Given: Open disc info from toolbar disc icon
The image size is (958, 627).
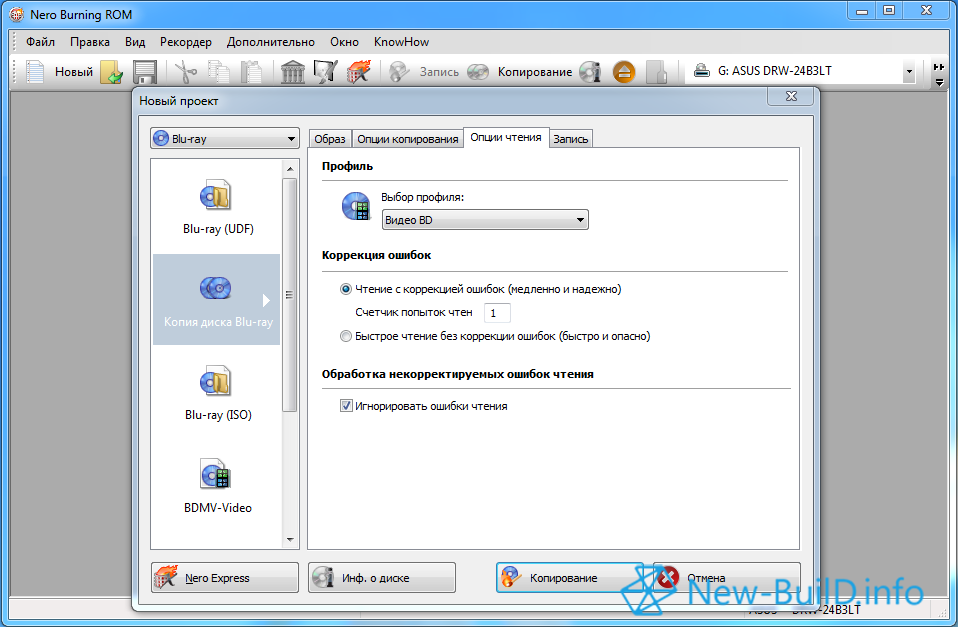Looking at the screenshot, I should [590, 72].
